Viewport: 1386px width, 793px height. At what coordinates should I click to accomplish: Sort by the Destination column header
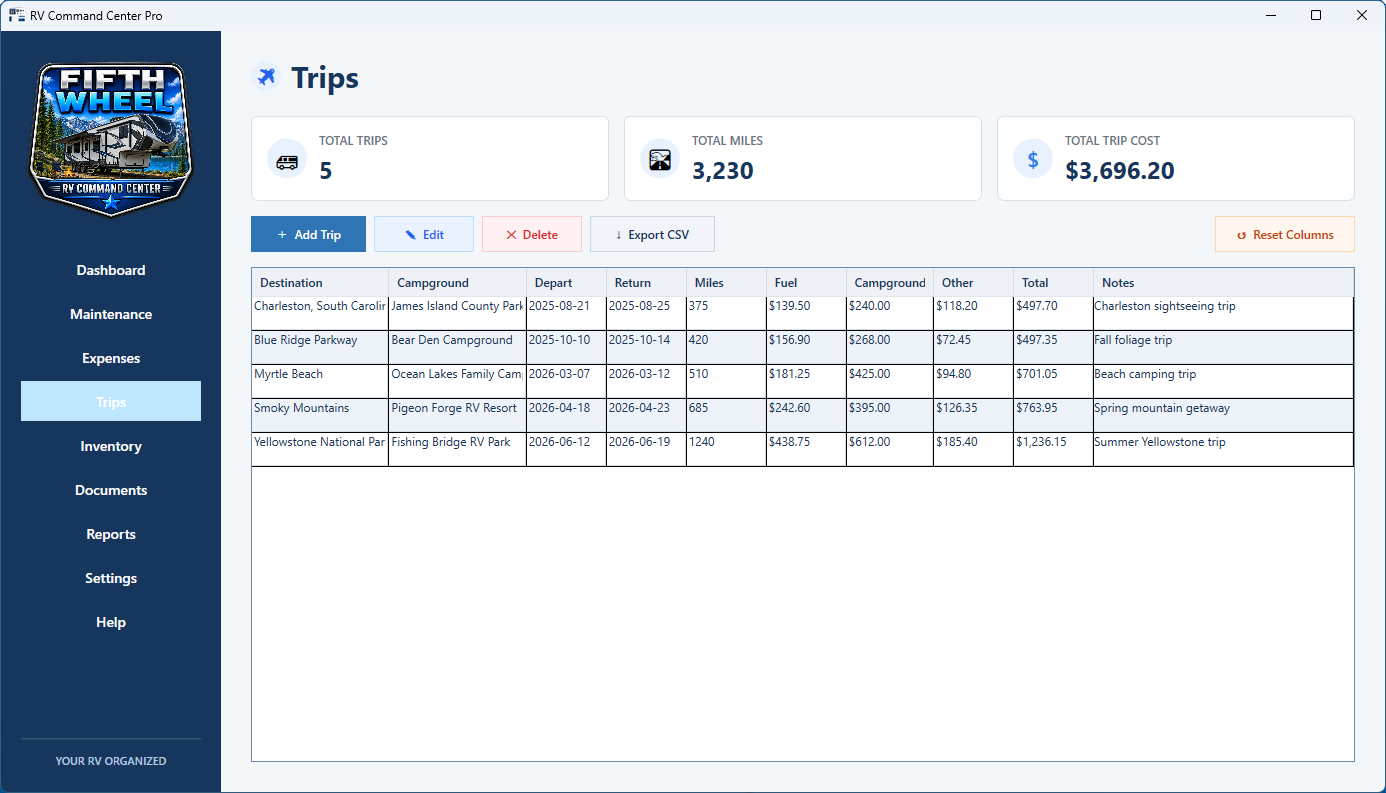(x=320, y=282)
